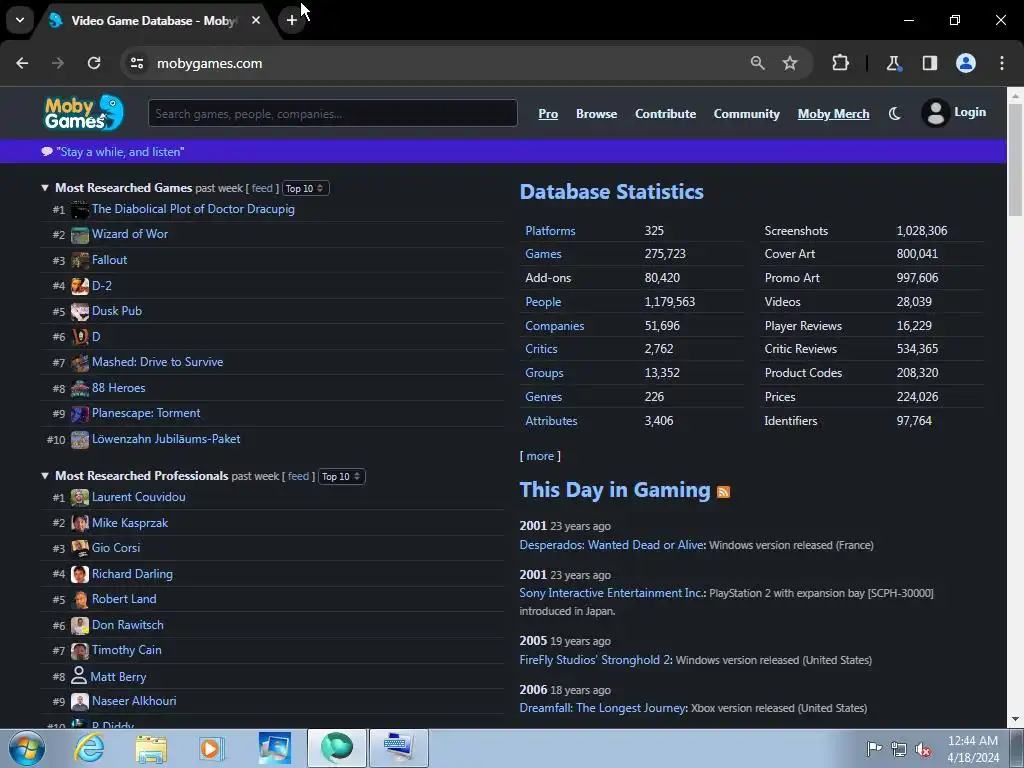Open Windows Start button
This screenshot has width=1024, height=768.
(x=27, y=748)
